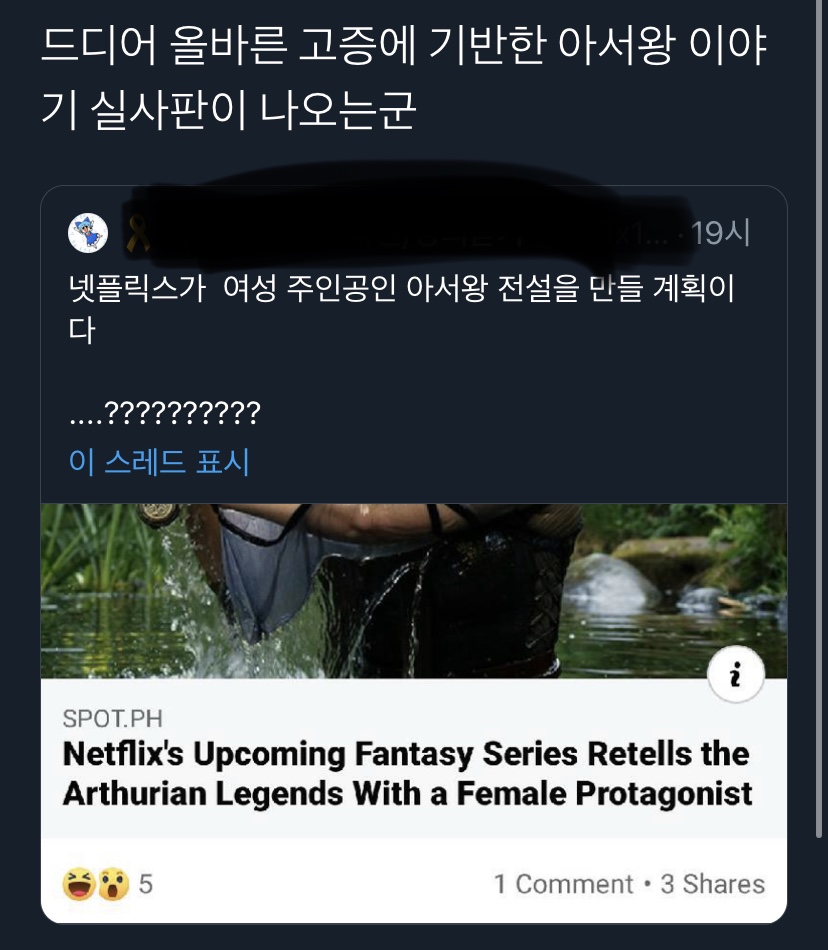Click the yellow ribbon icon beside username
Screen dimensions: 828x950
137,234
